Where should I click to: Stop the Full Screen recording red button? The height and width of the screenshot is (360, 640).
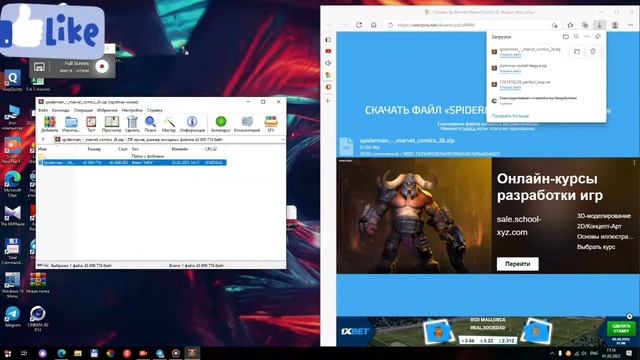(x=102, y=66)
